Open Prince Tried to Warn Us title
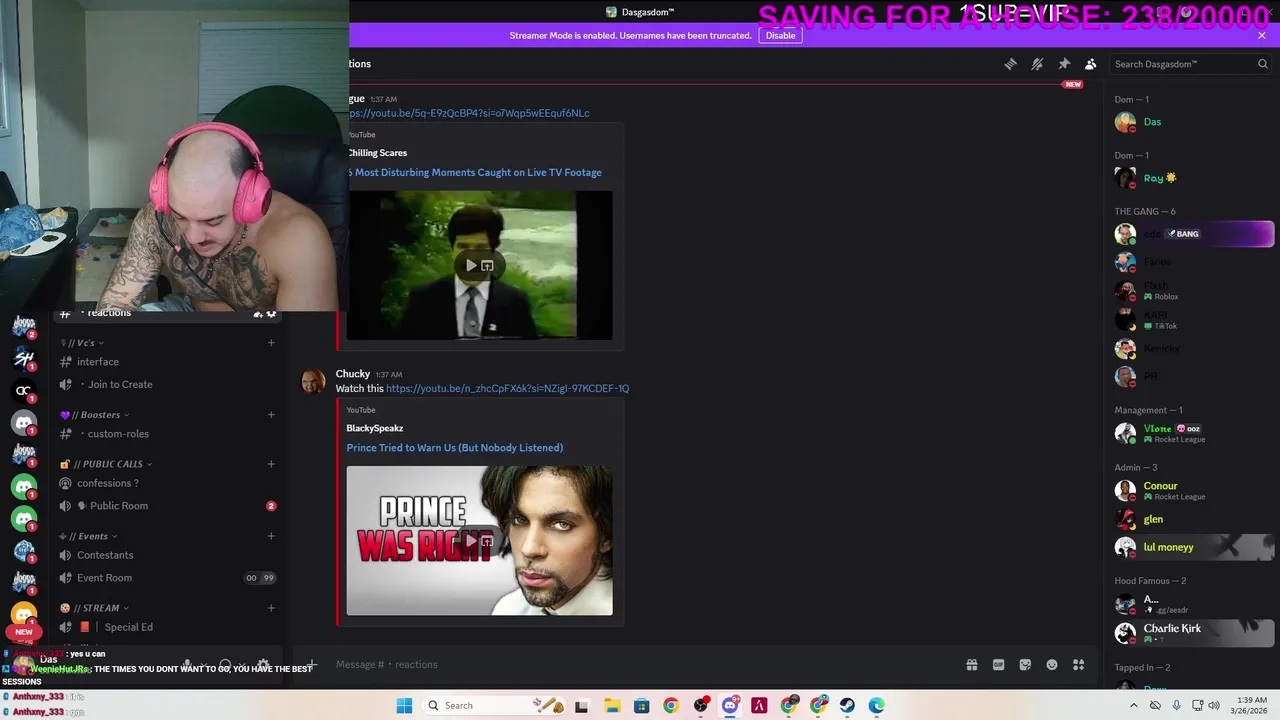Image resolution: width=1280 pixels, height=720 pixels. (455, 448)
